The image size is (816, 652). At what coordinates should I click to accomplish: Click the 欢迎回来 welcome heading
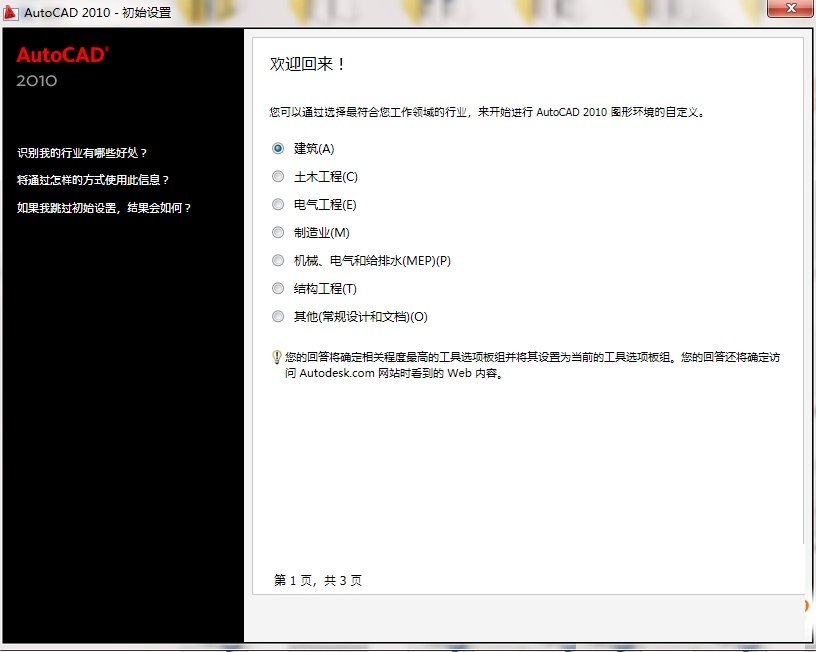[306, 63]
